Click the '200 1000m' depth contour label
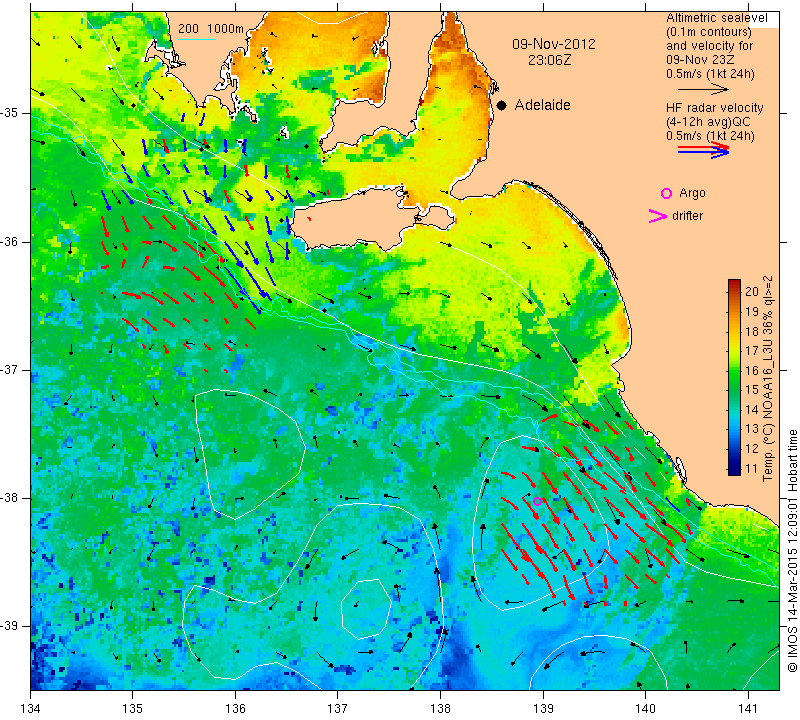The width and height of the screenshot is (800, 720). (211, 29)
